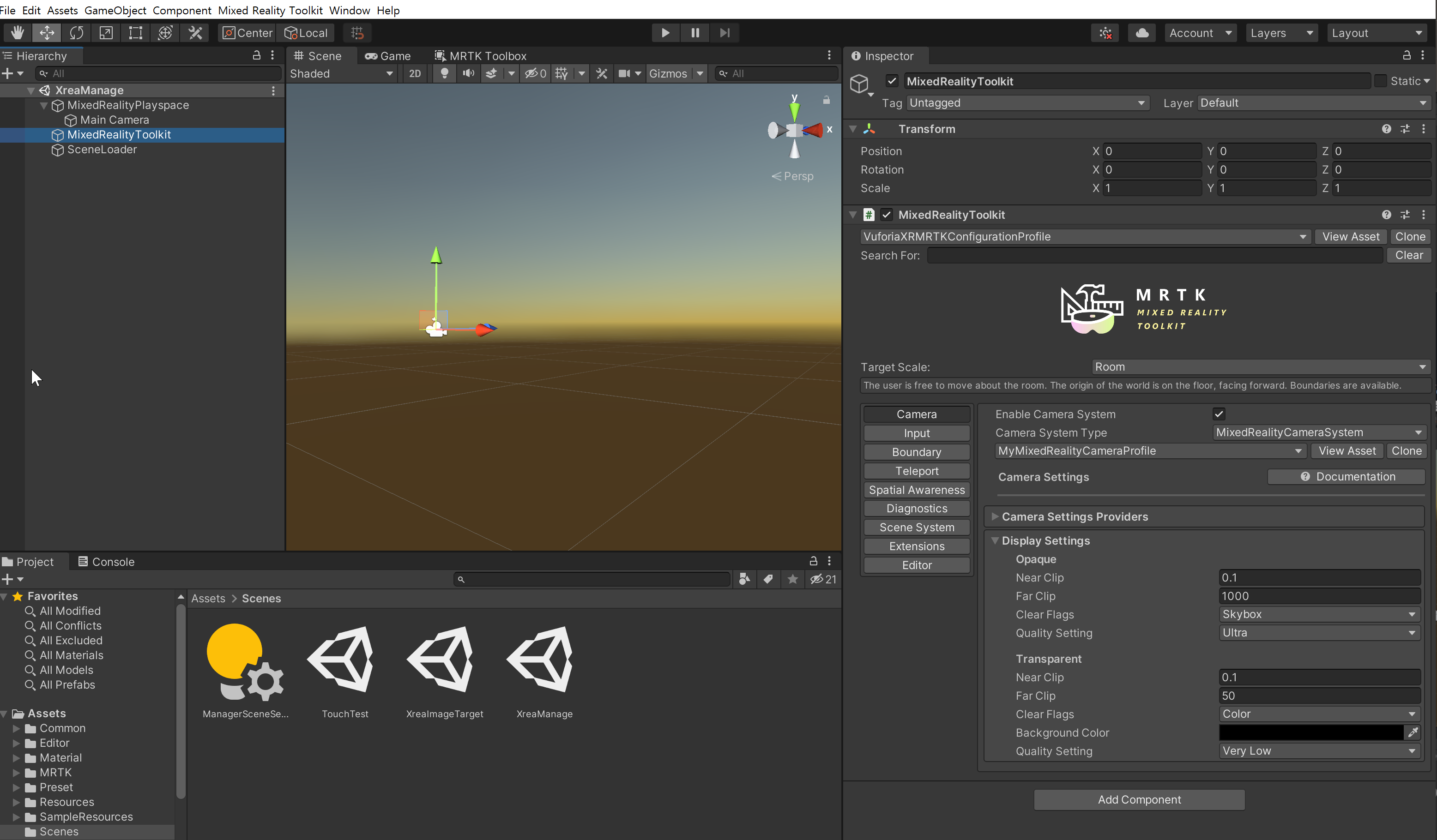1437x840 pixels.
Task: Click the Add Component button
Action: (x=1139, y=799)
